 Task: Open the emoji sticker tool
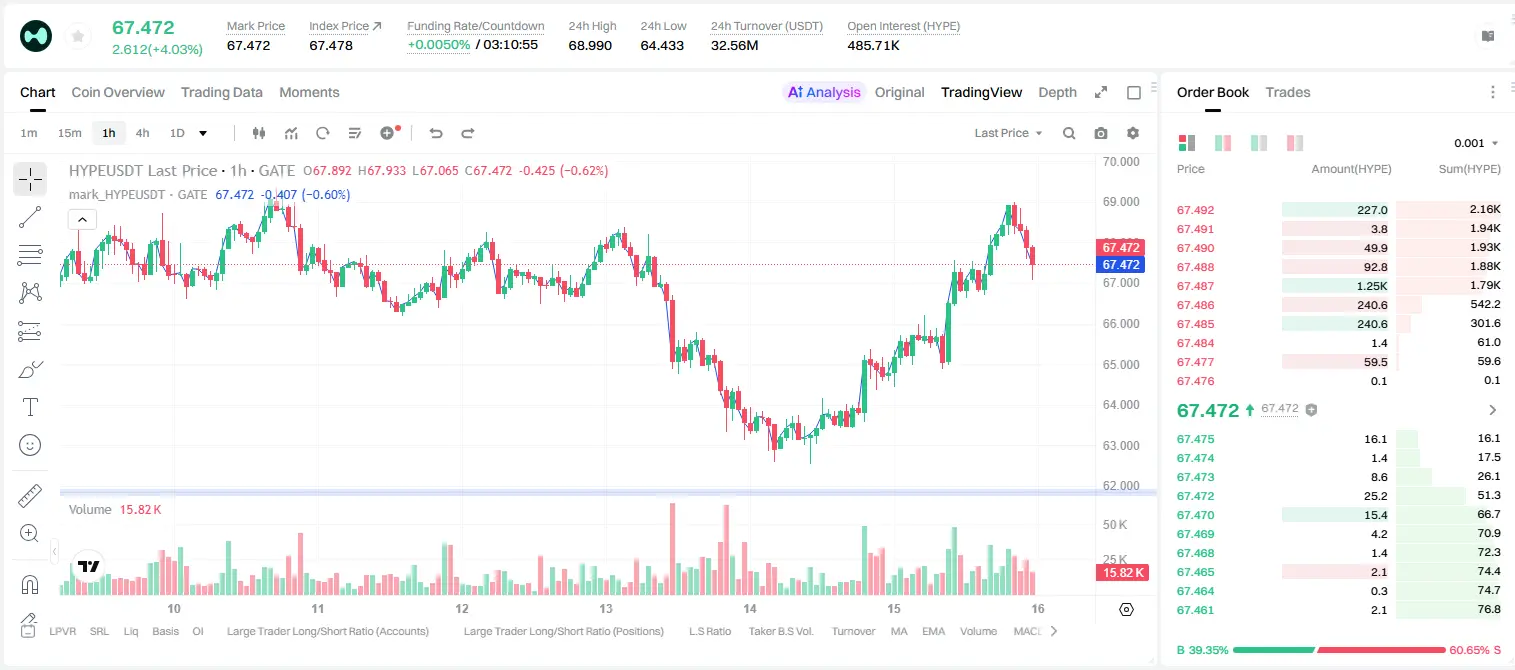click(30, 445)
